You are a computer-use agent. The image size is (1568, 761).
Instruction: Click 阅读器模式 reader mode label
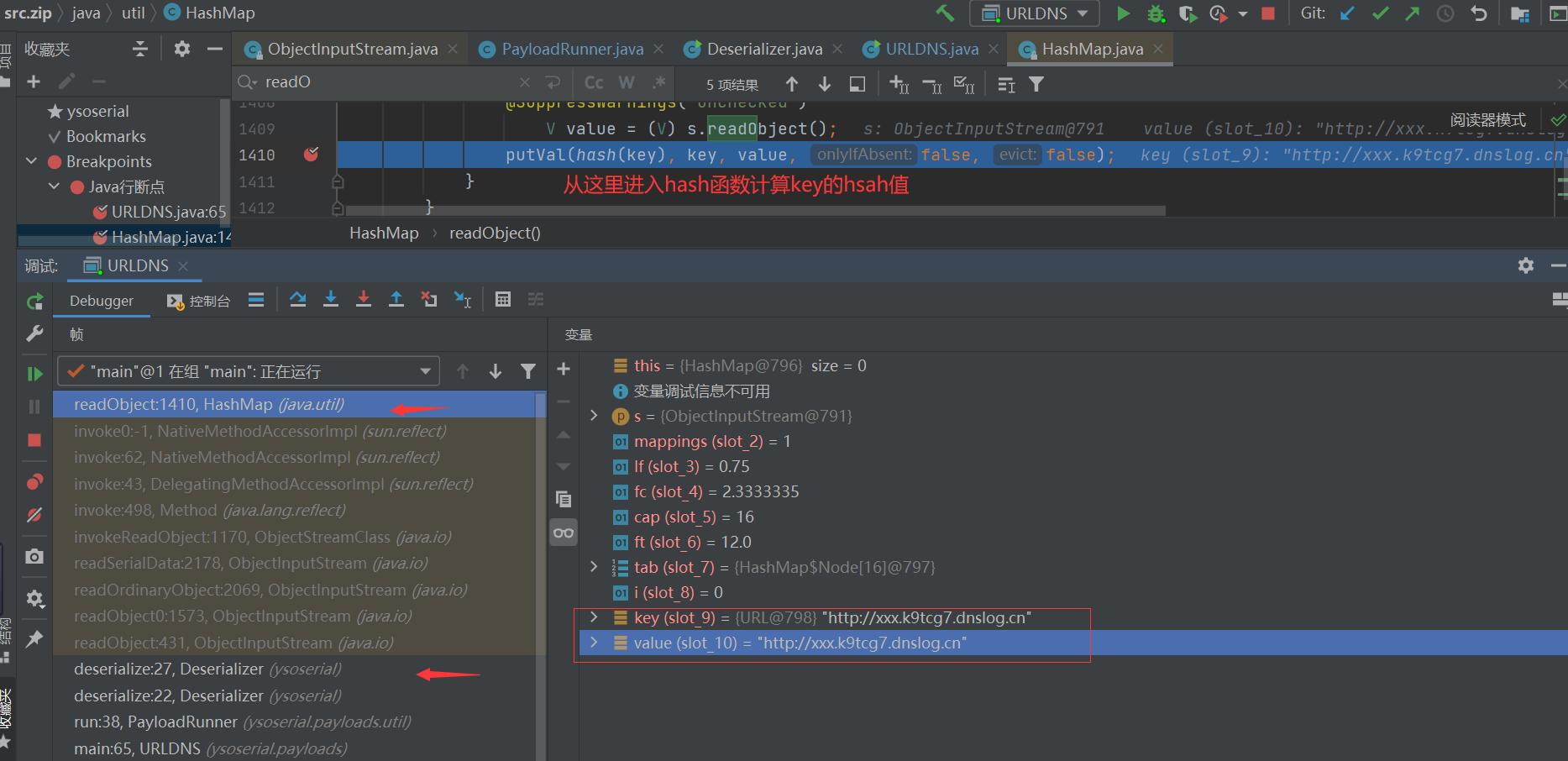point(1487,120)
